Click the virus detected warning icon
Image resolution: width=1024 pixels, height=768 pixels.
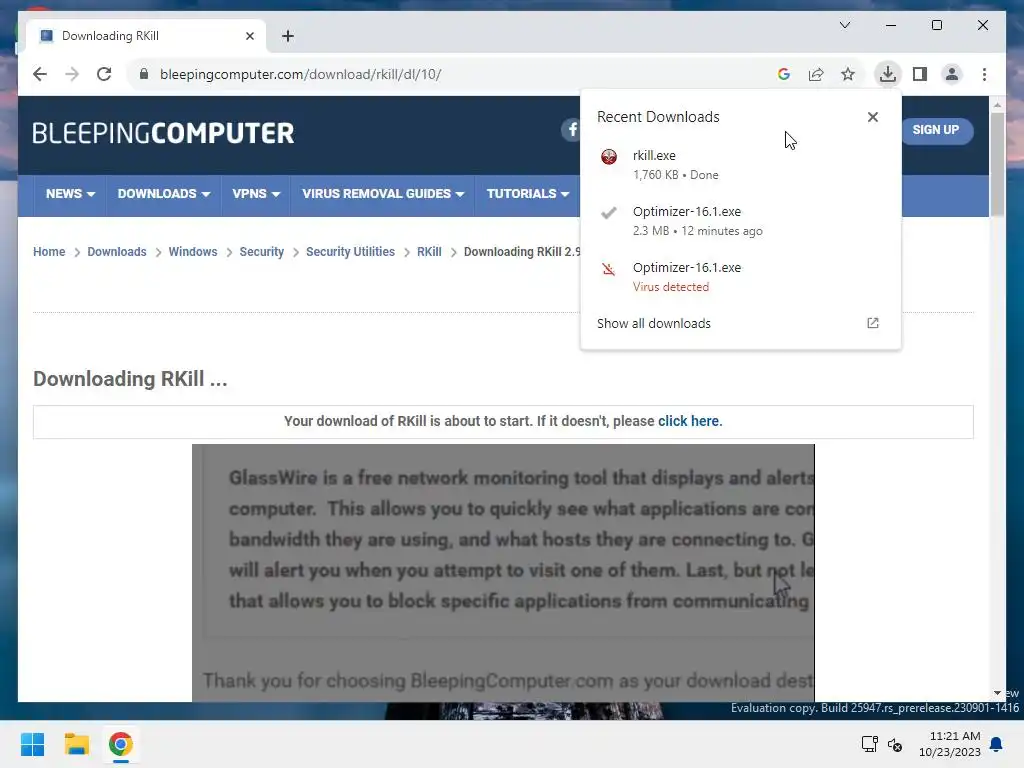coord(609,269)
